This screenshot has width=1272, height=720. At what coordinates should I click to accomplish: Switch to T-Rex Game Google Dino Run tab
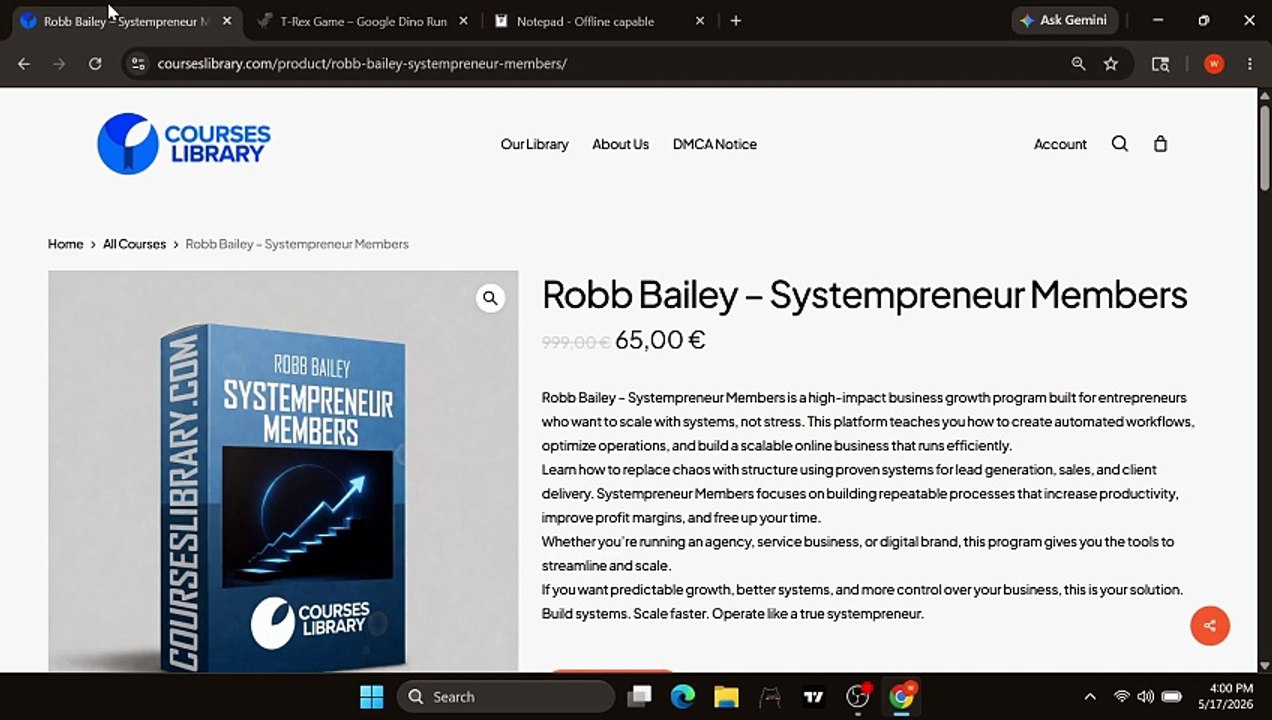(362, 20)
